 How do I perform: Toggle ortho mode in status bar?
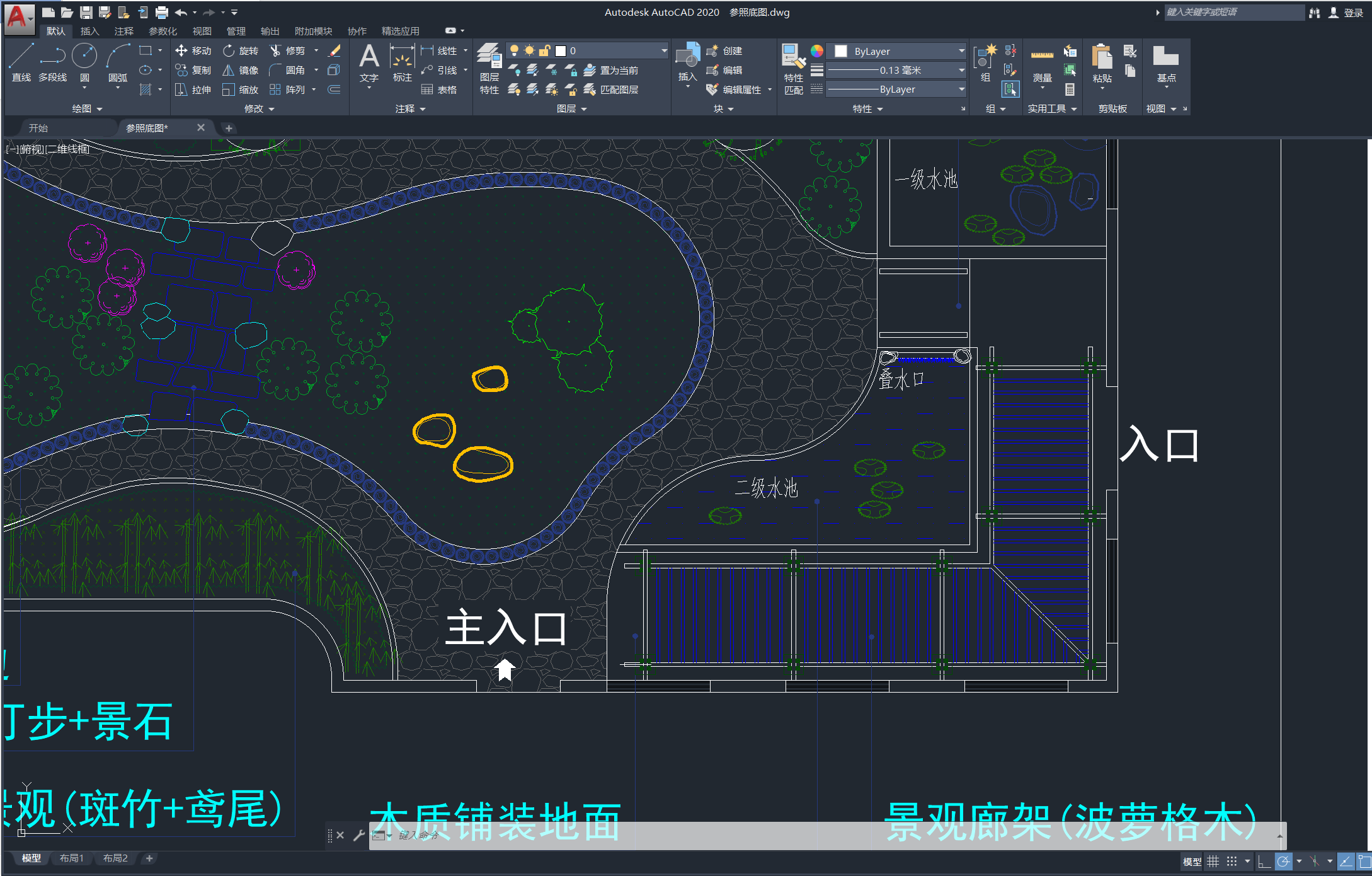click(x=1264, y=861)
